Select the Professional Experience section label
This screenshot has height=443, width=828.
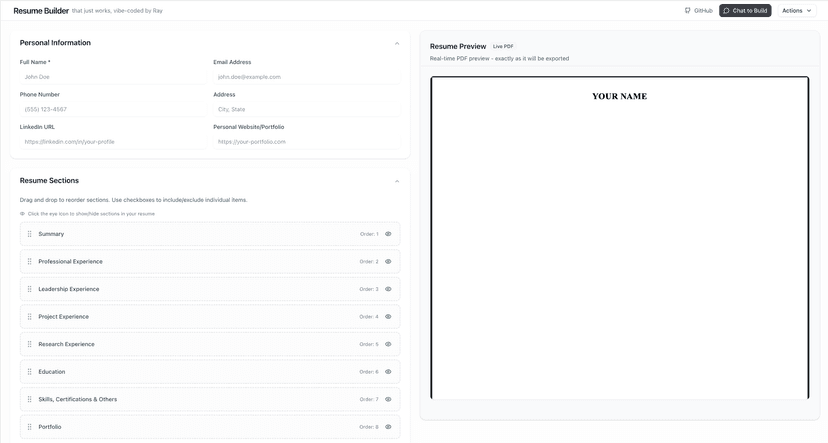point(70,261)
